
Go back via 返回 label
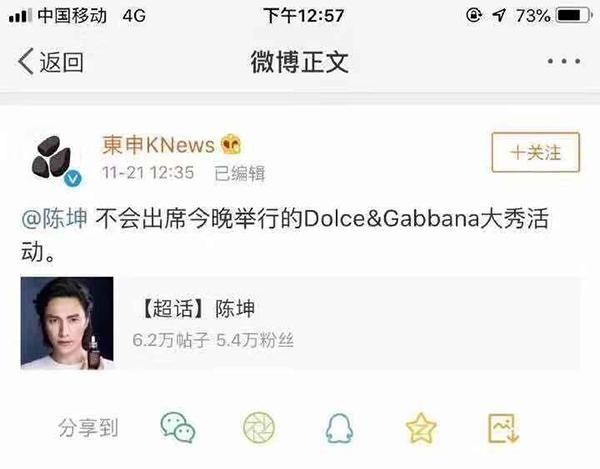[62, 62]
